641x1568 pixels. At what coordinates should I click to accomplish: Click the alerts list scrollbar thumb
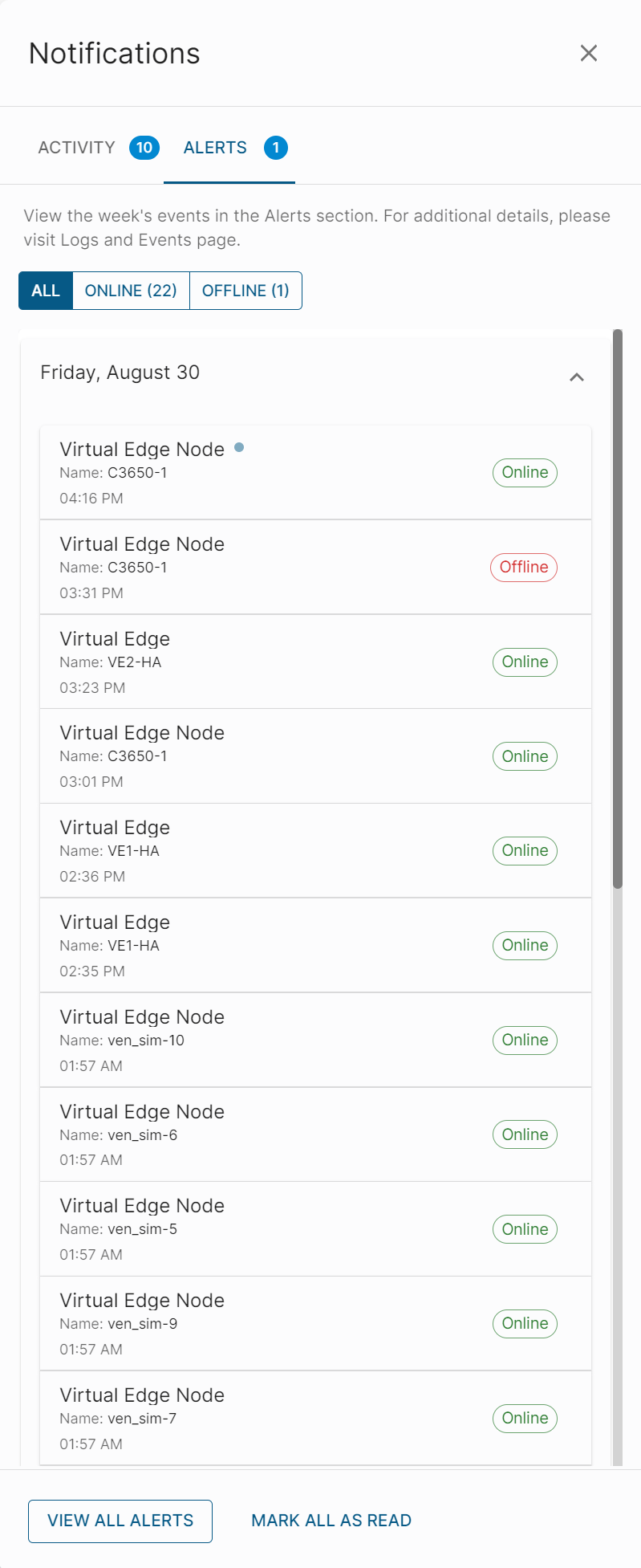tap(618, 609)
